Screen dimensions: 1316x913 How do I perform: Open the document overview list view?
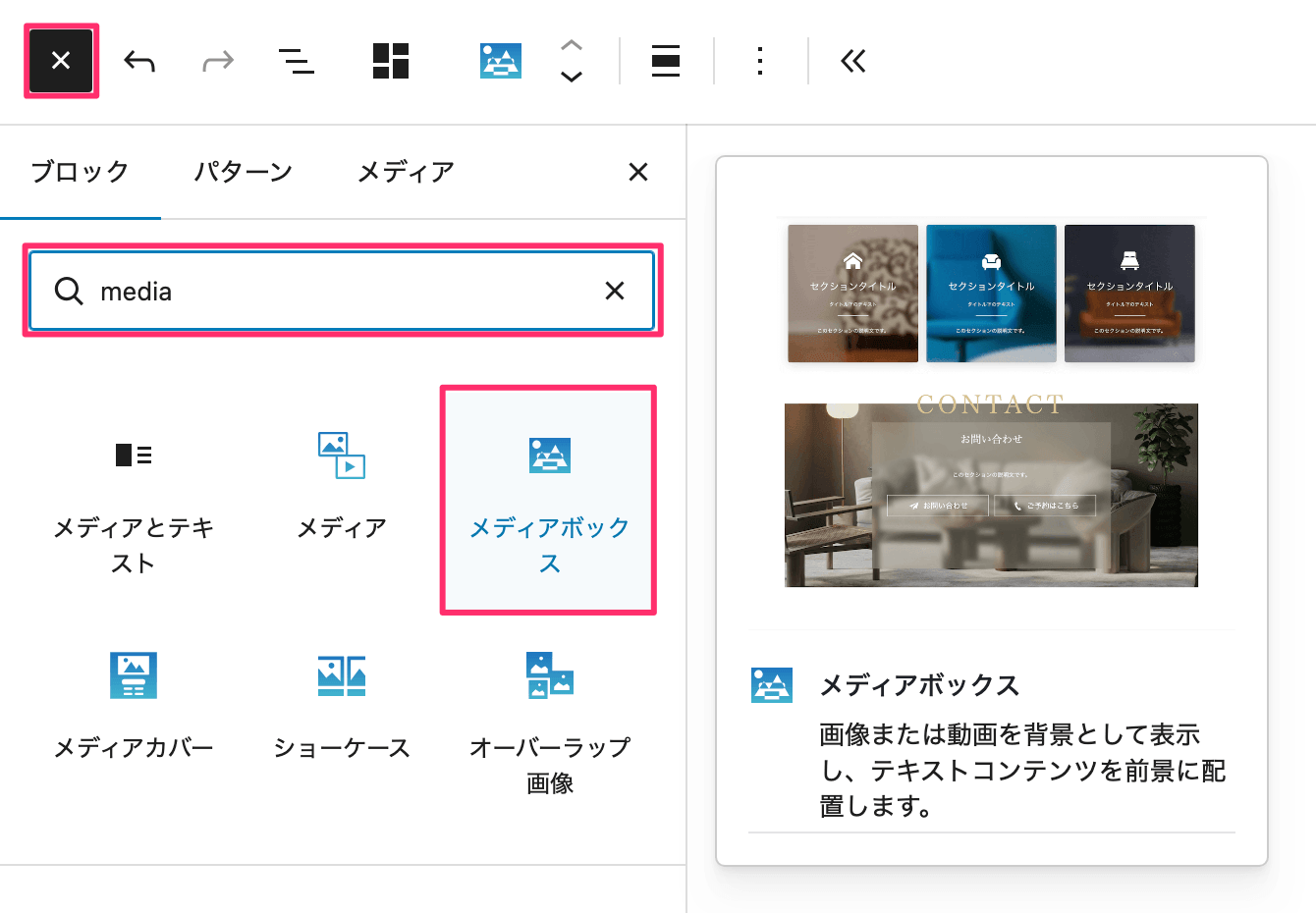[x=296, y=62]
